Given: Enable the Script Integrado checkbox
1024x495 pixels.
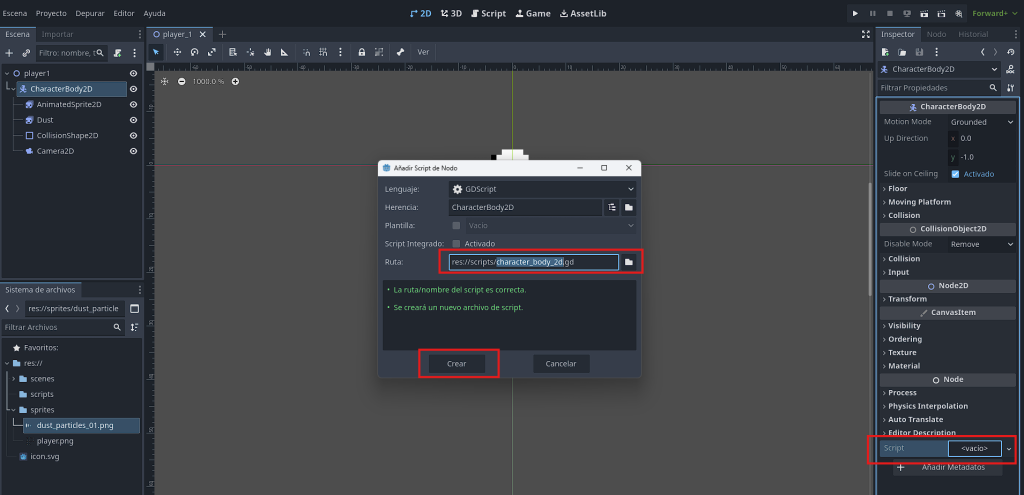Looking at the screenshot, I should tap(457, 244).
